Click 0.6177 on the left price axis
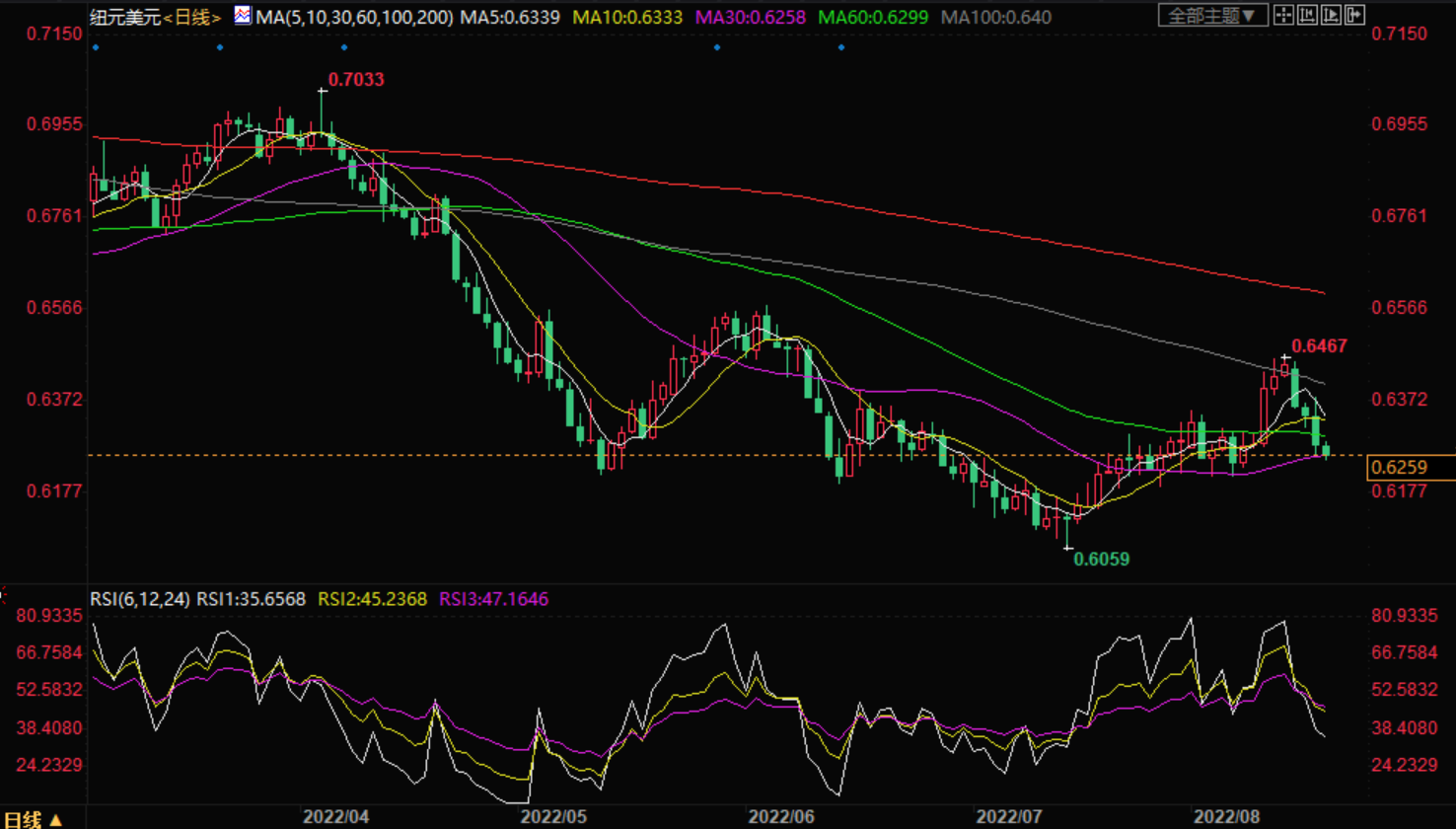This screenshot has width=1456, height=829. 54,490
